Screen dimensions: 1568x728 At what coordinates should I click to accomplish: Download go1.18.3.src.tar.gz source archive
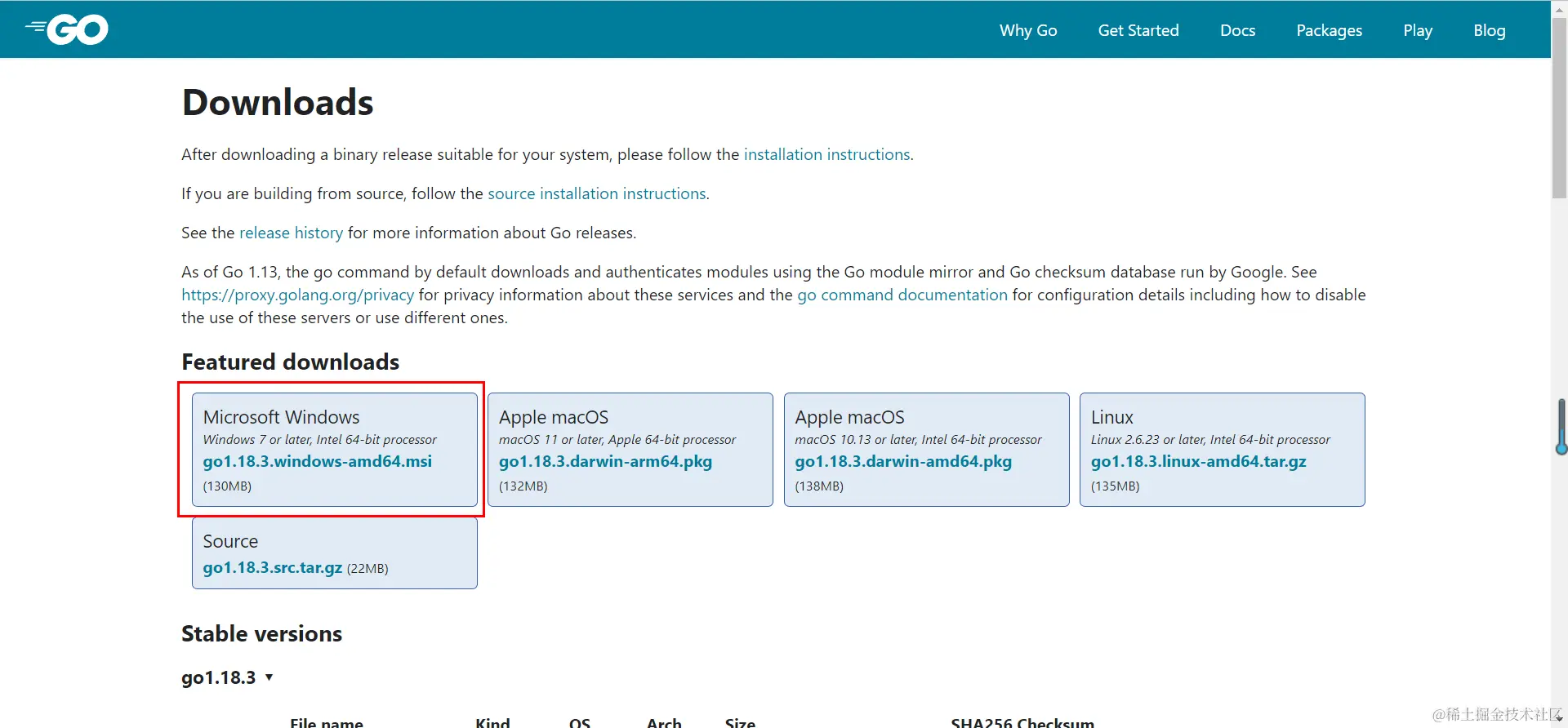click(x=272, y=567)
